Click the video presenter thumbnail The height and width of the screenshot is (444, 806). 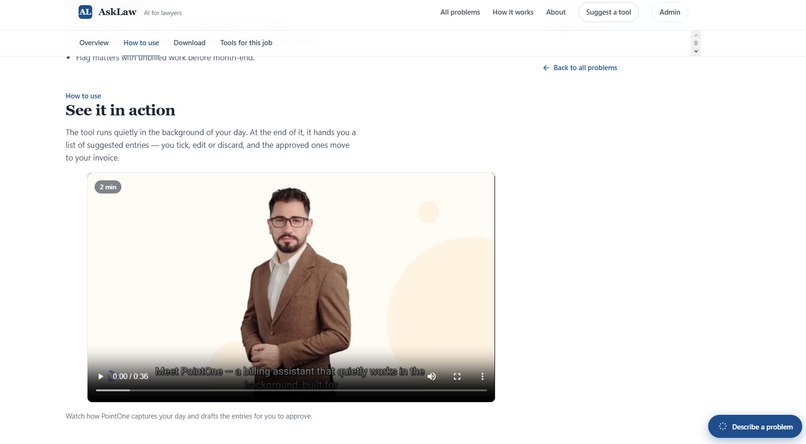click(x=291, y=287)
